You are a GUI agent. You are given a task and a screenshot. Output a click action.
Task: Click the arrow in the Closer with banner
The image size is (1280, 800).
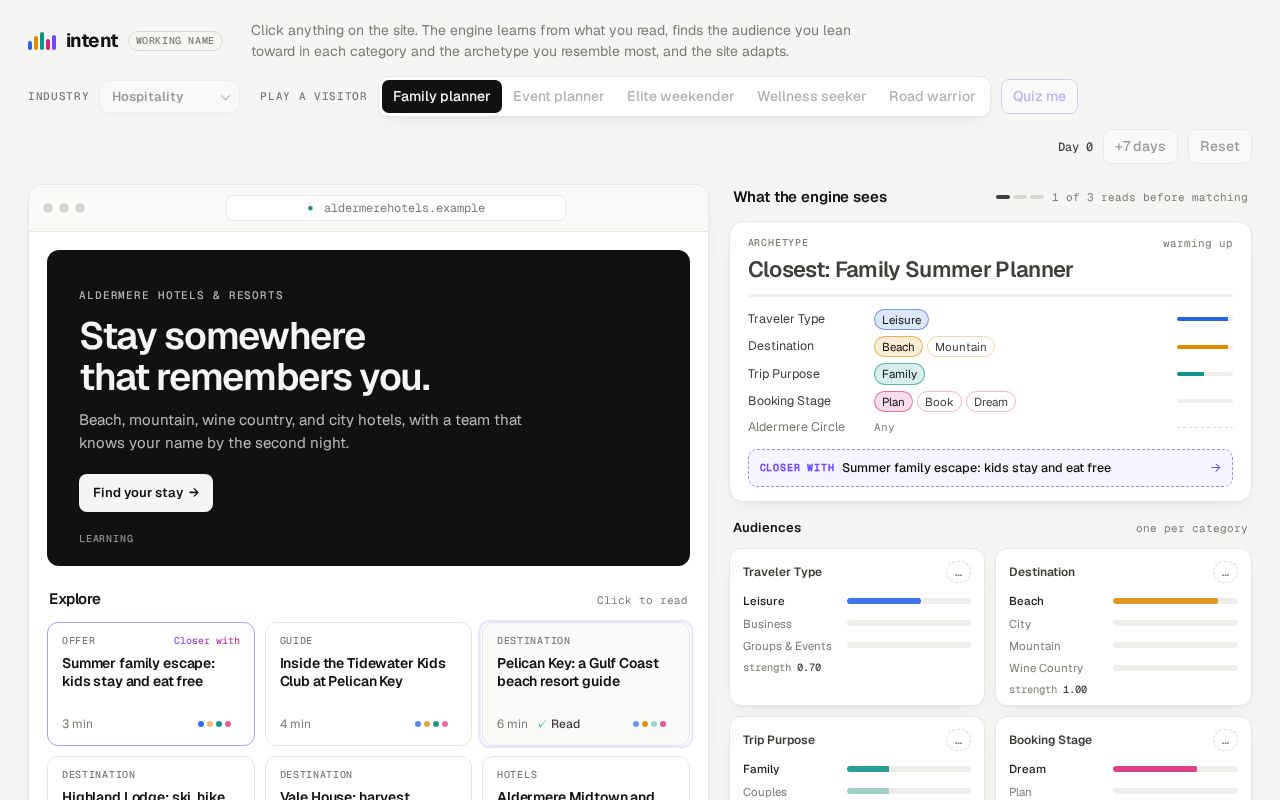[1216, 468]
